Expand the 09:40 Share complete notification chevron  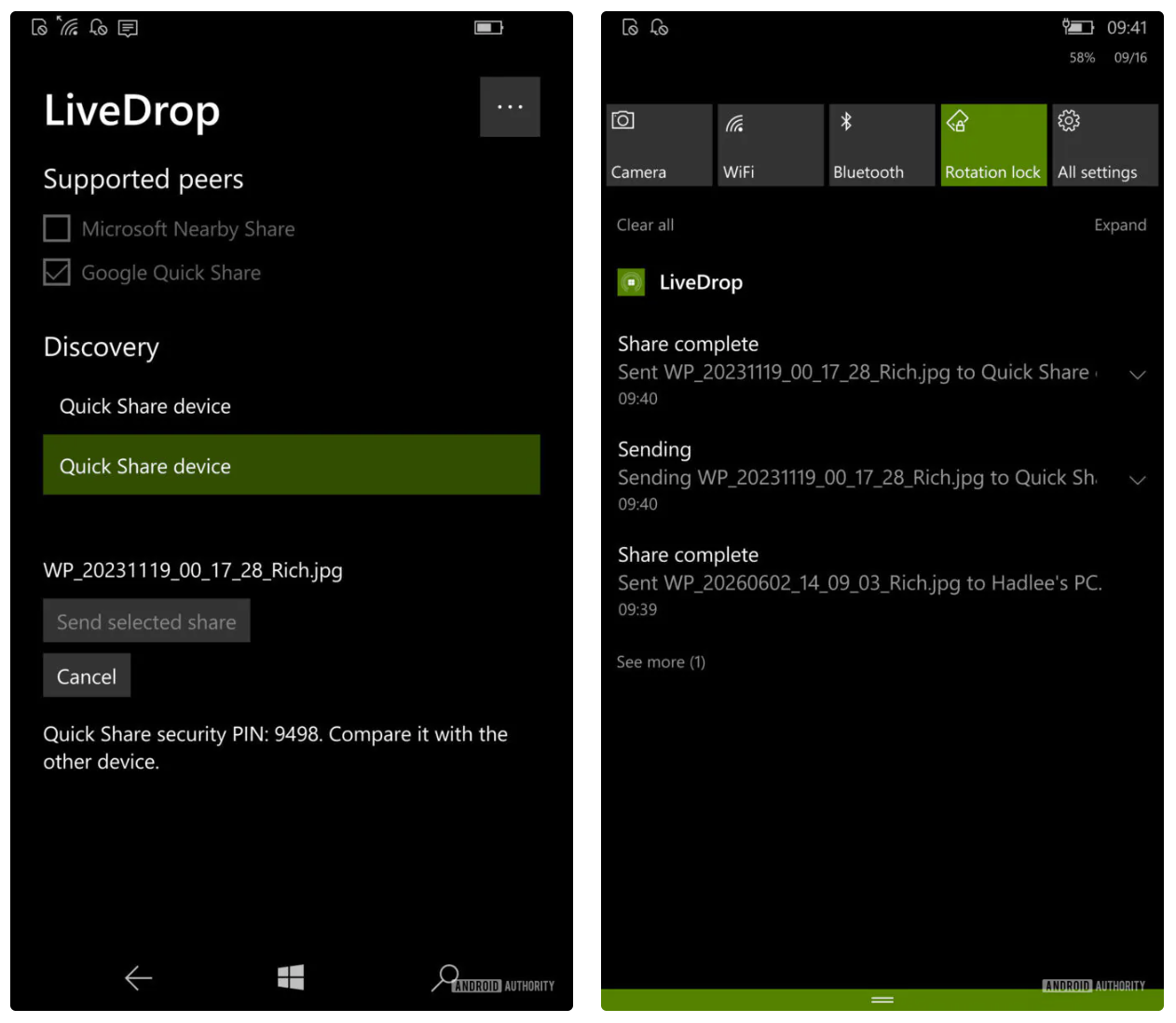[x=1137, y=375]
